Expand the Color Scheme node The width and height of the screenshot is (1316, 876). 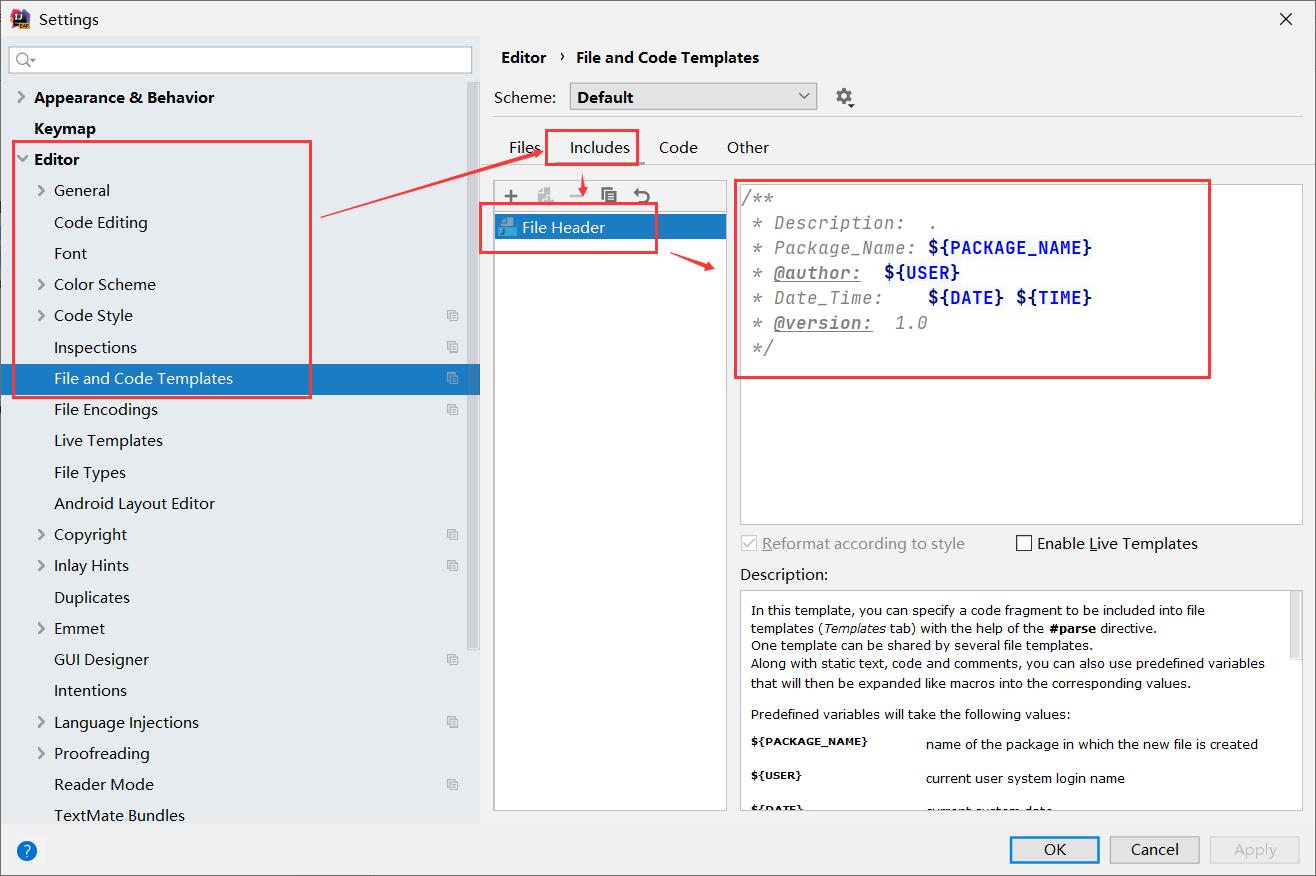pyautogui.click(x=41, y=284)
